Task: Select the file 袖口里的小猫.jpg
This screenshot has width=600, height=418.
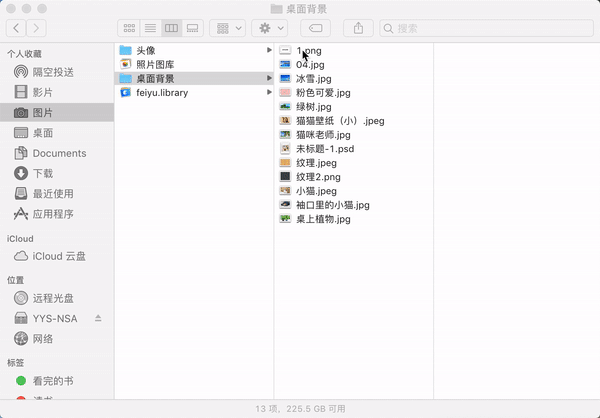Action: click(x=354, y=205)
